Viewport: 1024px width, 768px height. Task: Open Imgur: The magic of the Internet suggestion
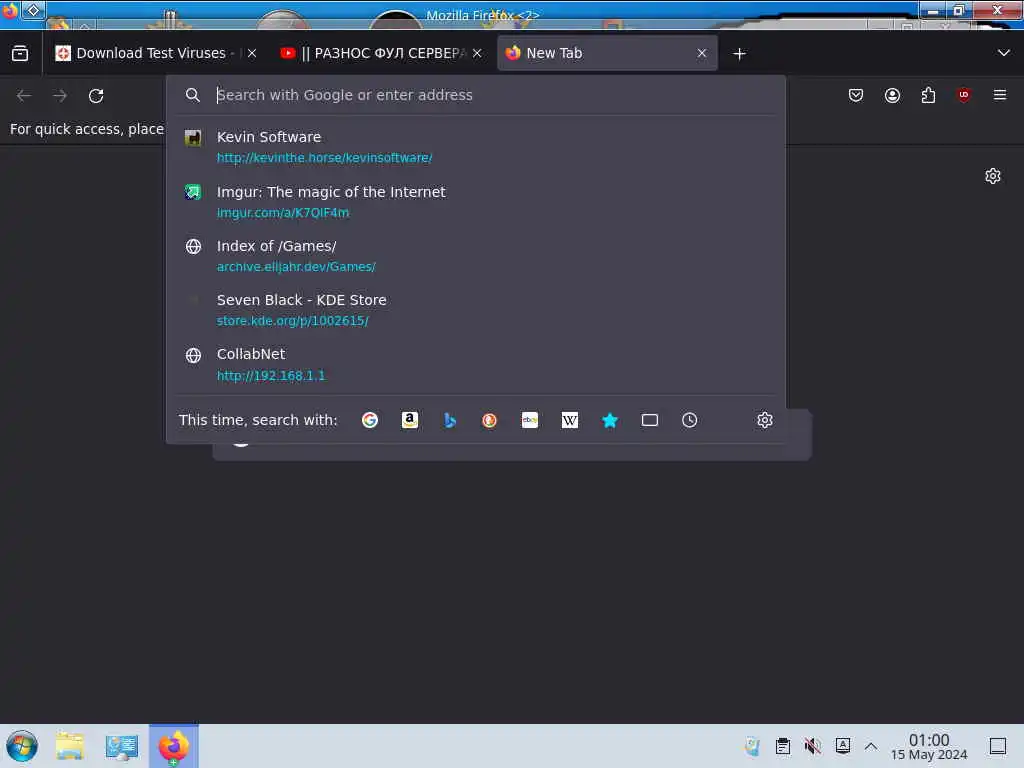coord(475,202)
